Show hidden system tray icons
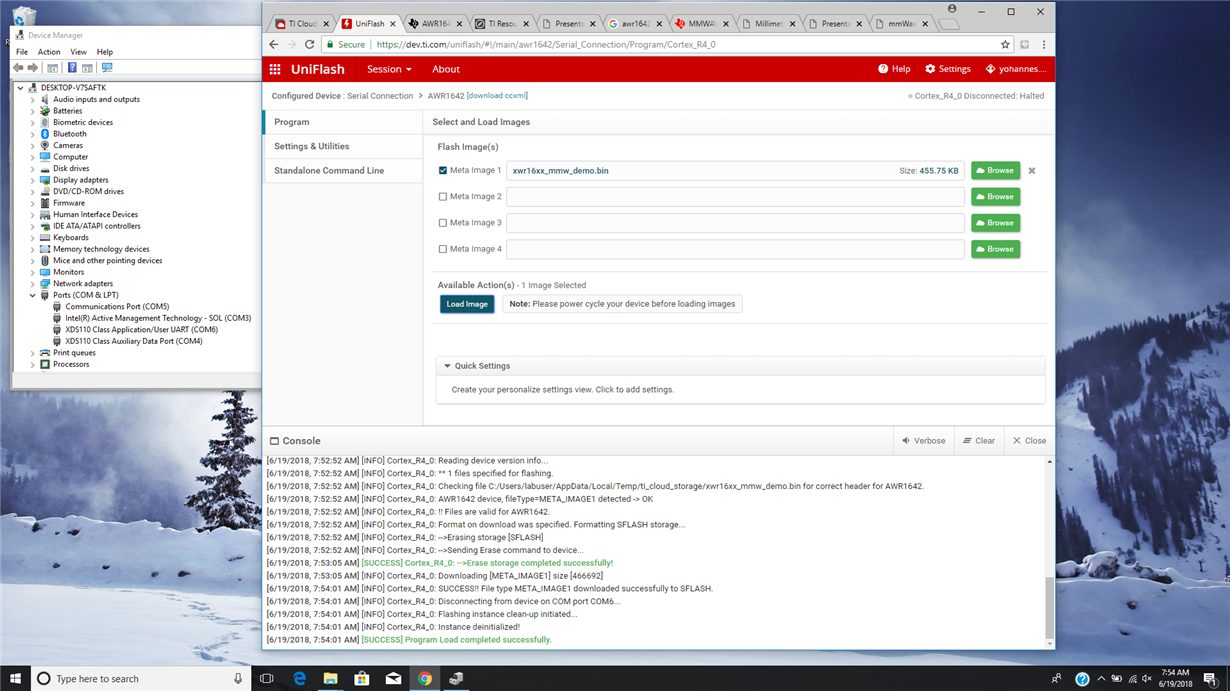Viewport: 1230px width, 691px height. (x=1099, y=678)
